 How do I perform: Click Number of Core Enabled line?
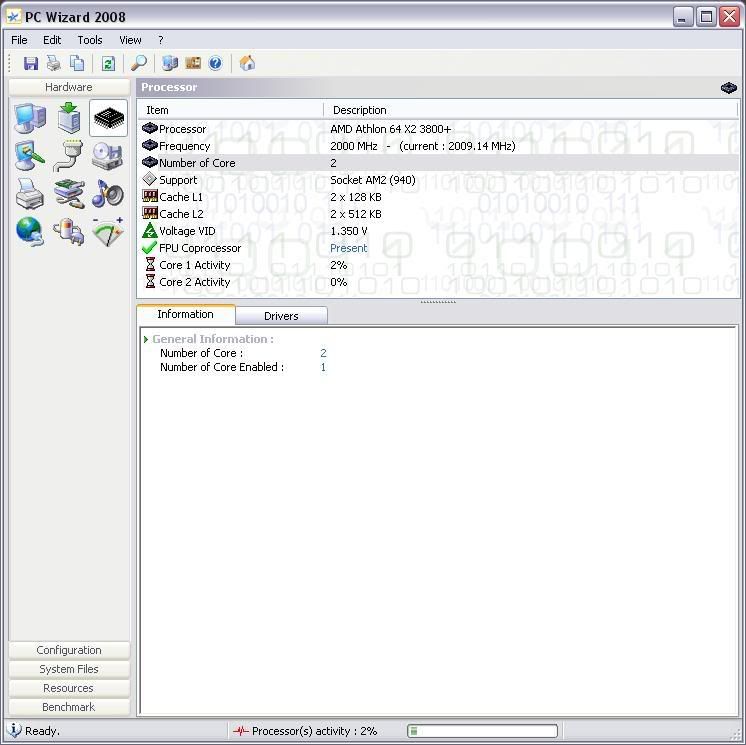243,367
